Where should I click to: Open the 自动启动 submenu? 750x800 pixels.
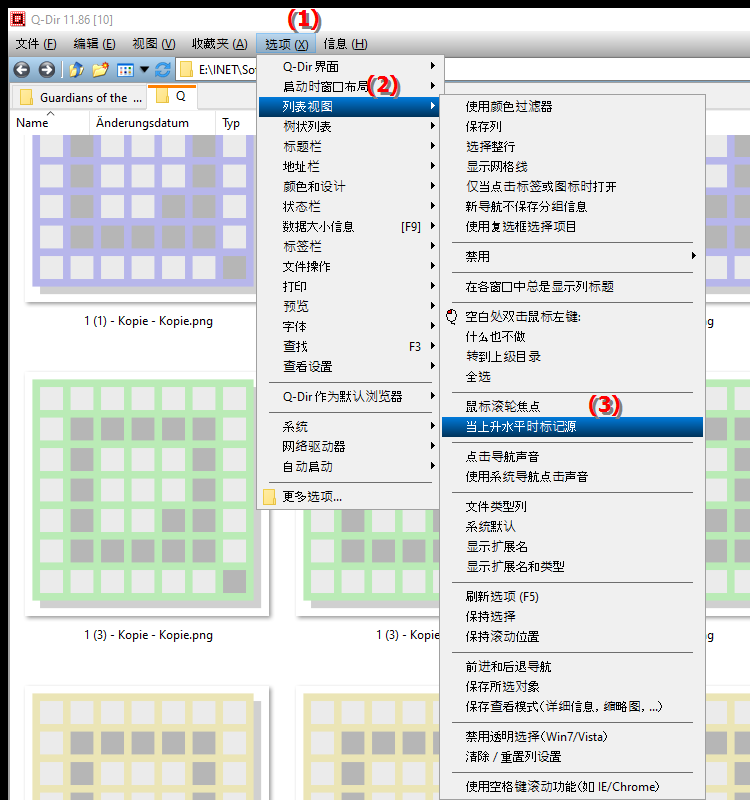point(349,466)
